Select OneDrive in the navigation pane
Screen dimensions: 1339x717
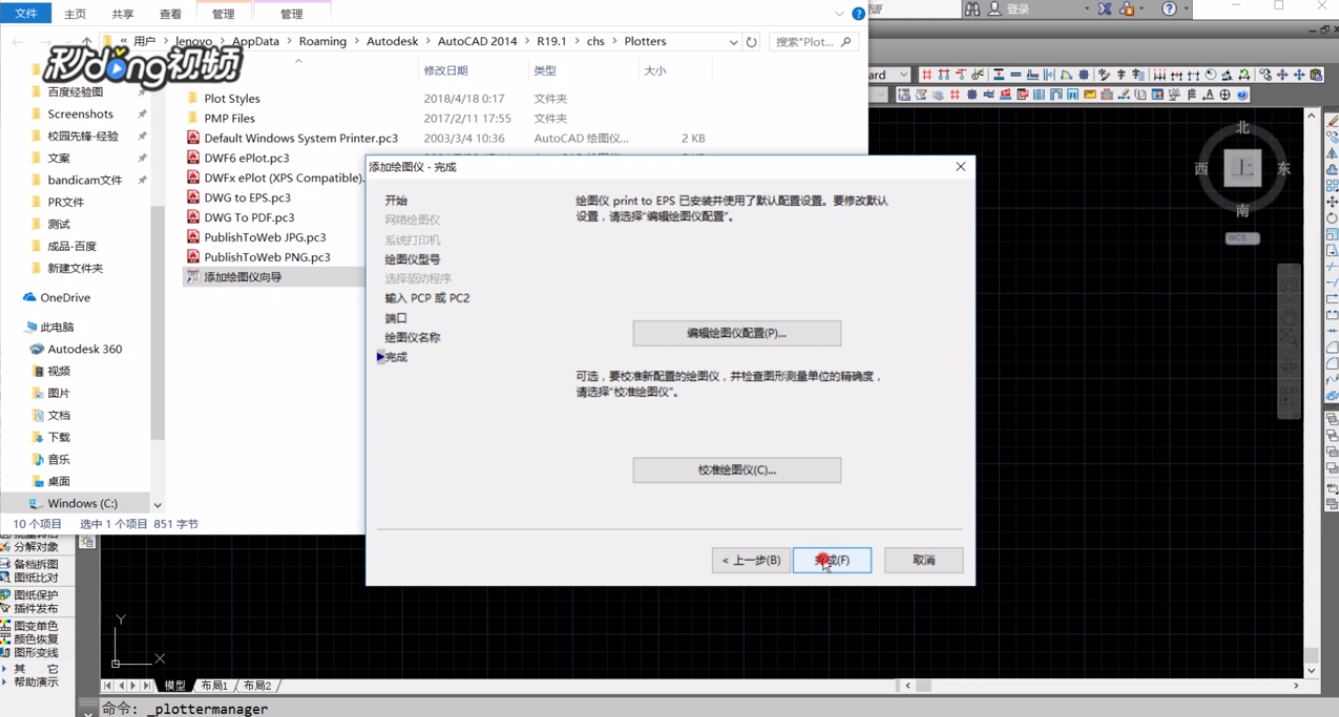click(x=65, y=298)
